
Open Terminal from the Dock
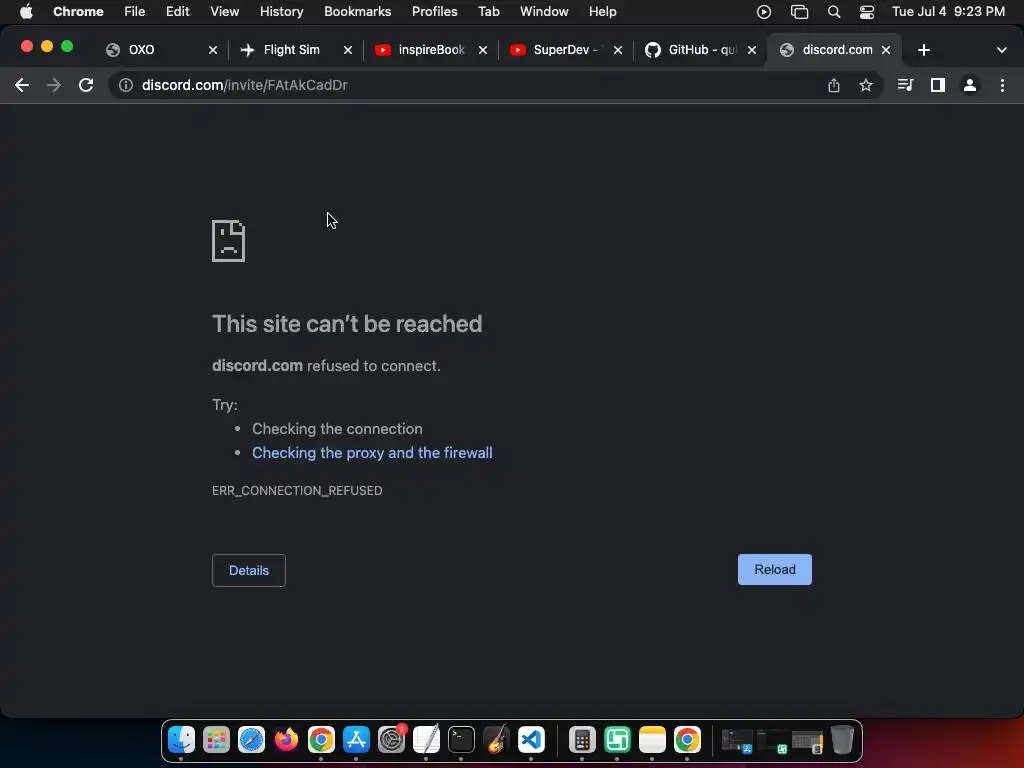pos(461,740)
